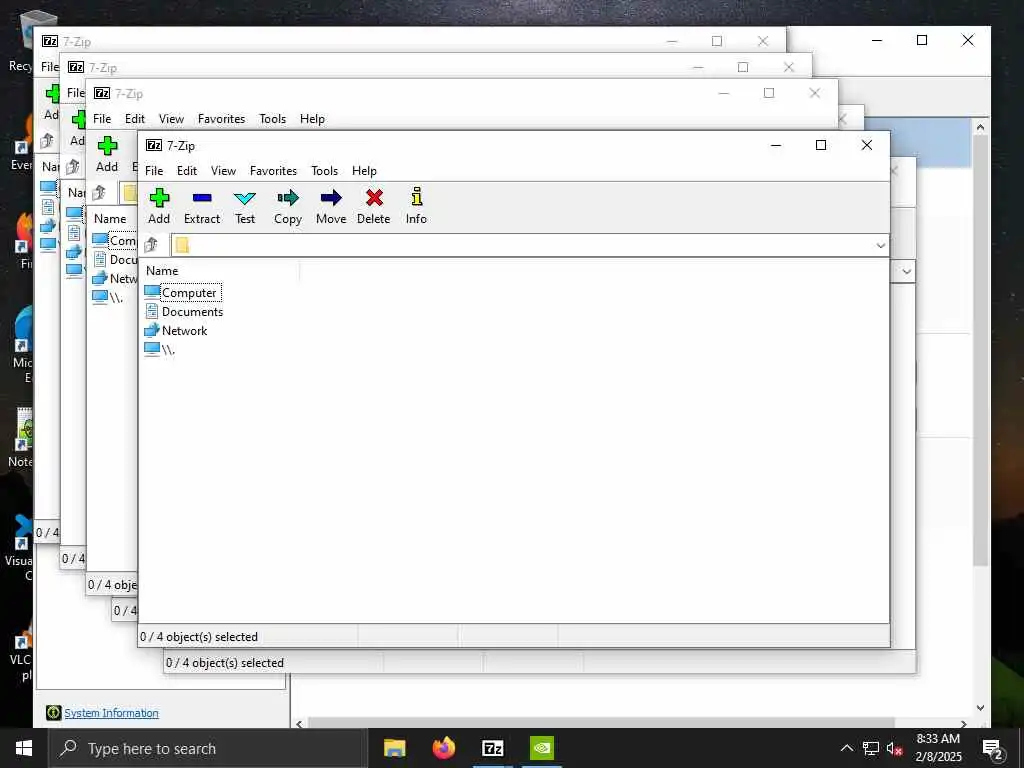Open Tools menu in third 7-Zip window

tap(272, 119)
